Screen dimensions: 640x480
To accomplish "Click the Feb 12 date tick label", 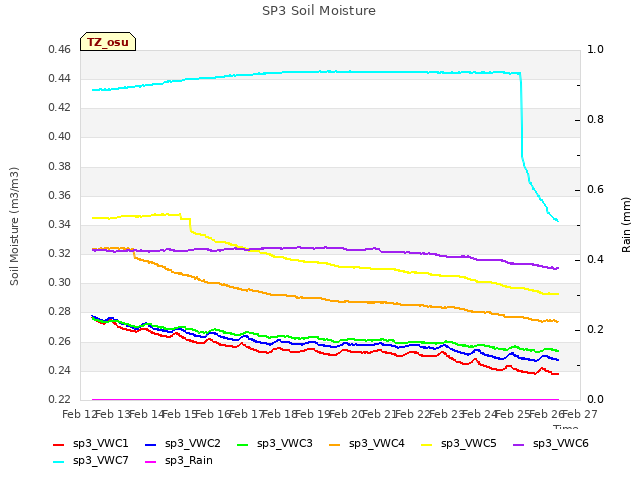I will coord(80,415).
